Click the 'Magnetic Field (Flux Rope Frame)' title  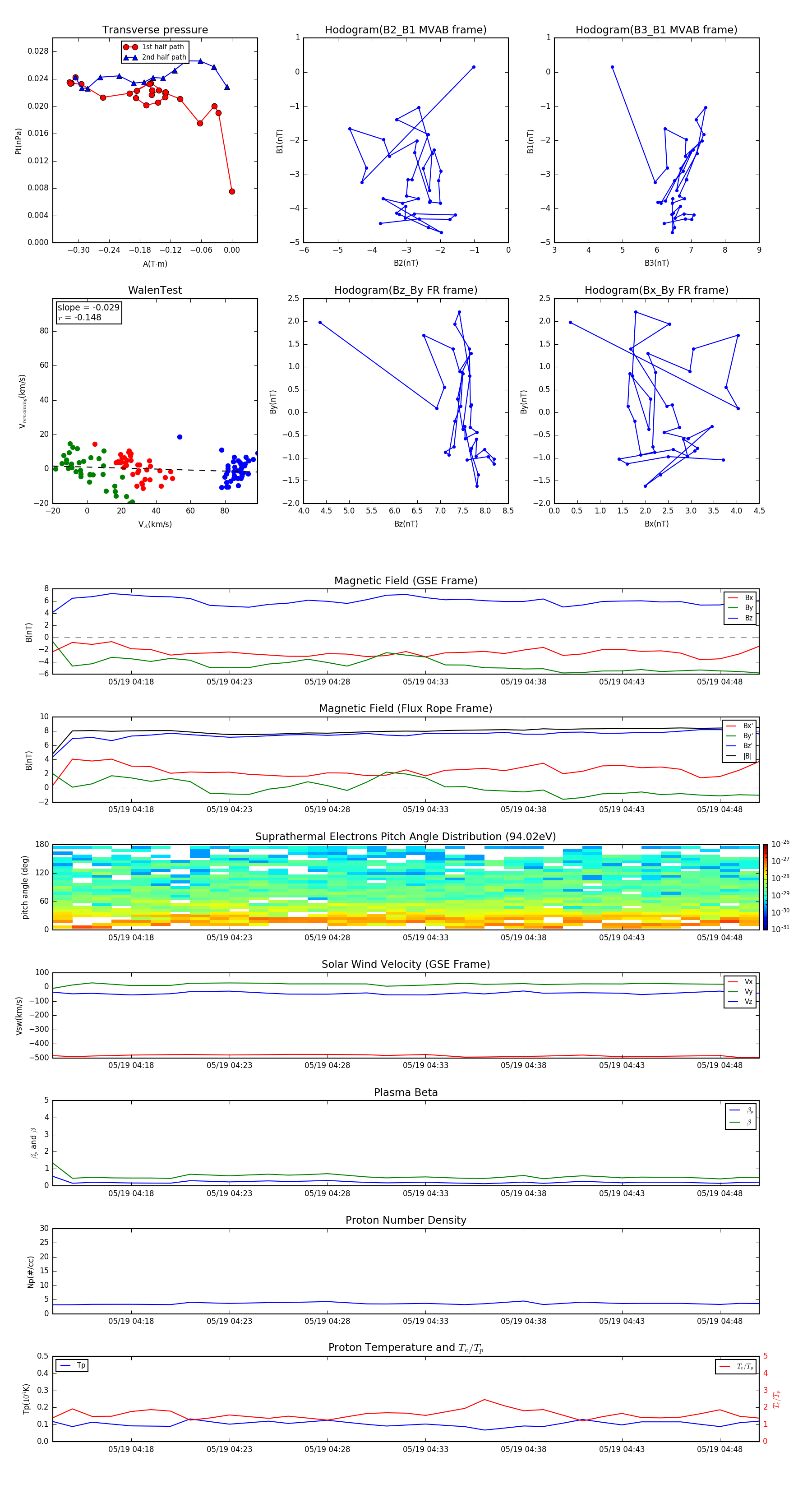406,709
